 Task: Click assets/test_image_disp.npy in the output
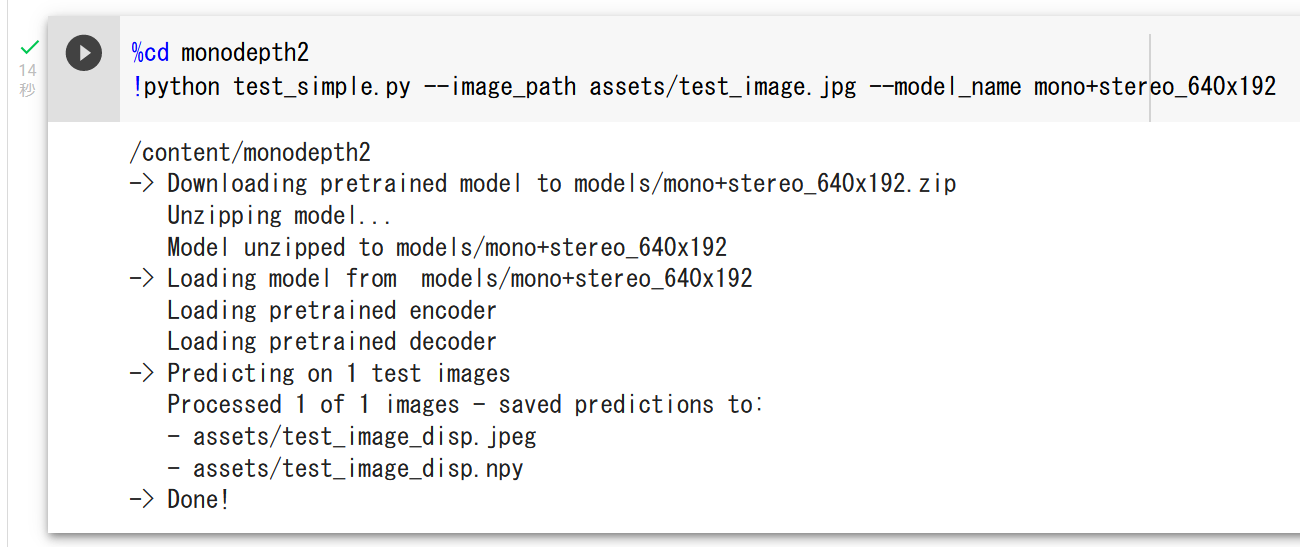coord(358,469)
